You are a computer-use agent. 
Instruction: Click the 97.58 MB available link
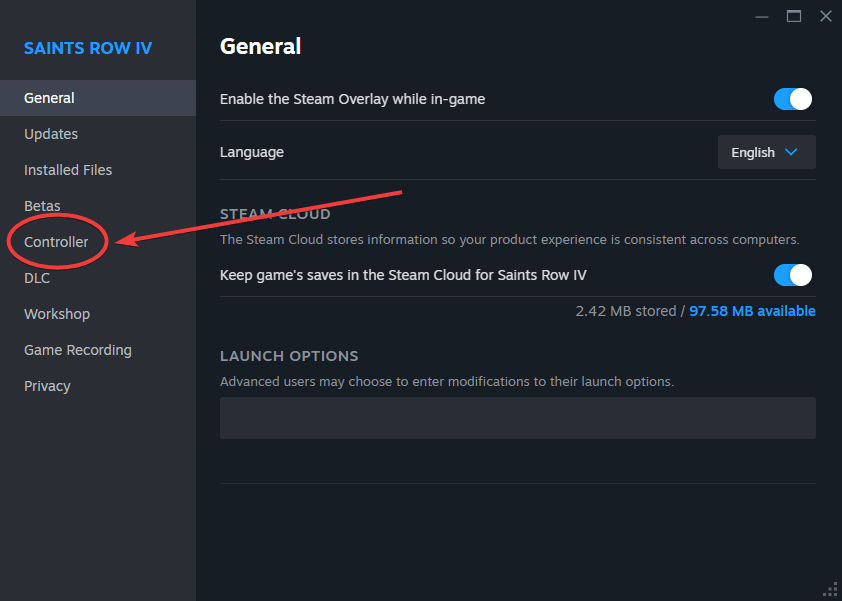click(x=752, y=311)
